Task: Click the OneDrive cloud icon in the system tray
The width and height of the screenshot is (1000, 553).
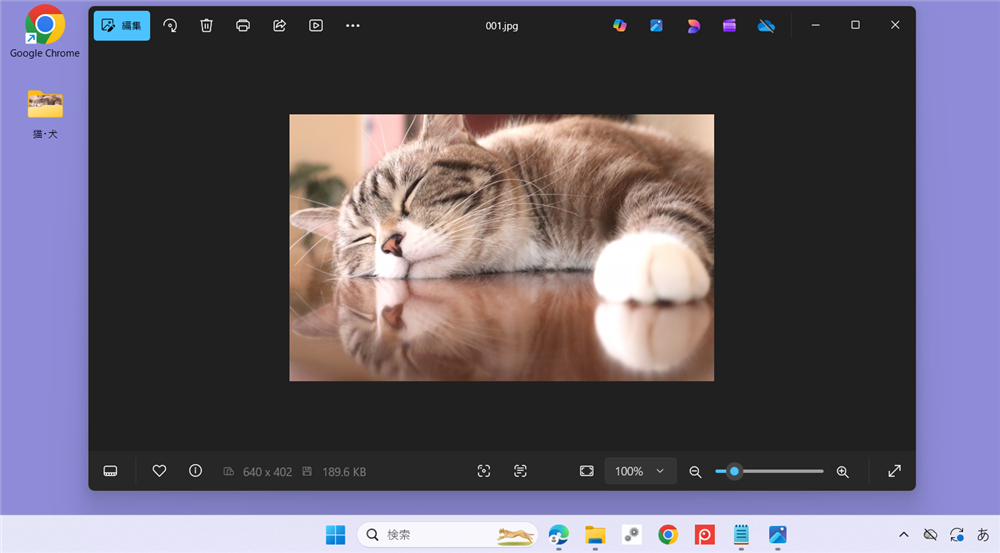Action: (930, 535)
